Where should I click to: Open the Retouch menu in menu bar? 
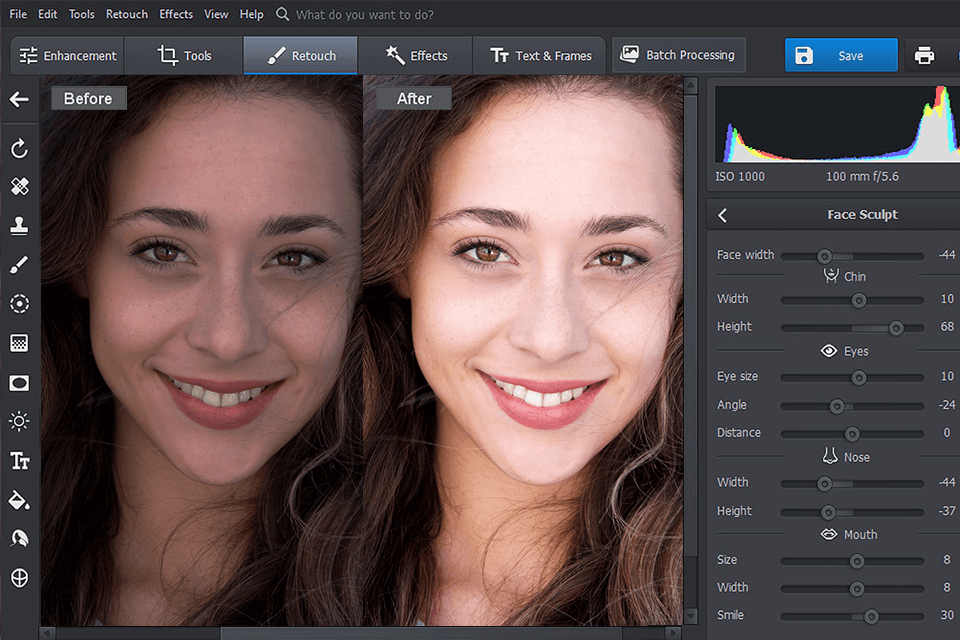pos(127,14)
